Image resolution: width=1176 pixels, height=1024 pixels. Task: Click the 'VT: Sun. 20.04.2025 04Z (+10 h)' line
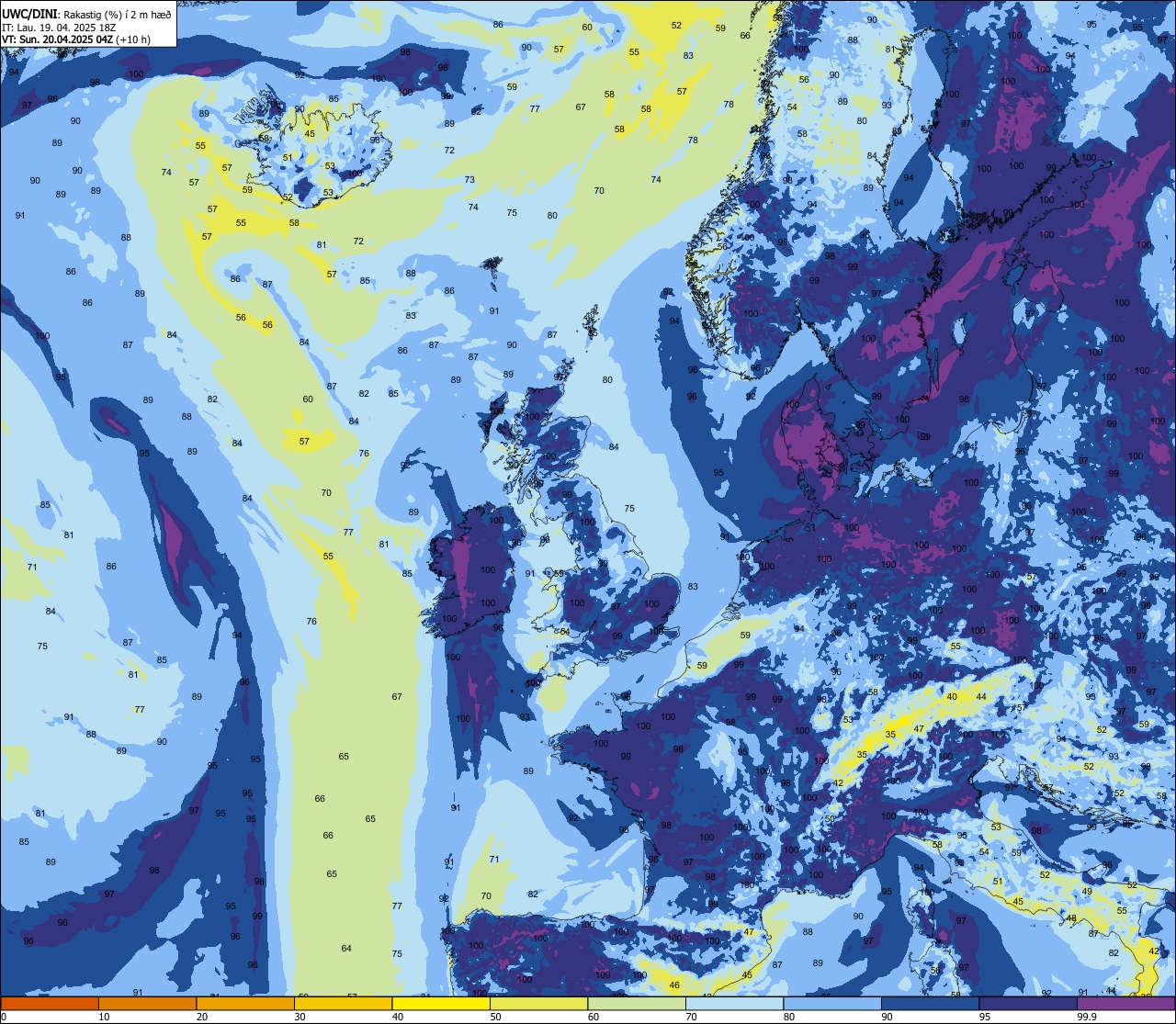76,39
